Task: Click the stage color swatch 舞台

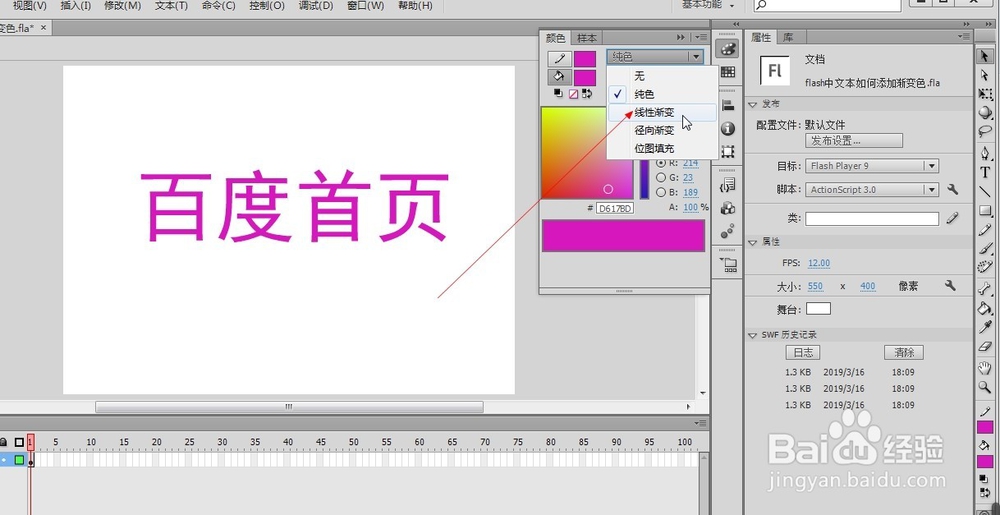Action: pos(818,308)
